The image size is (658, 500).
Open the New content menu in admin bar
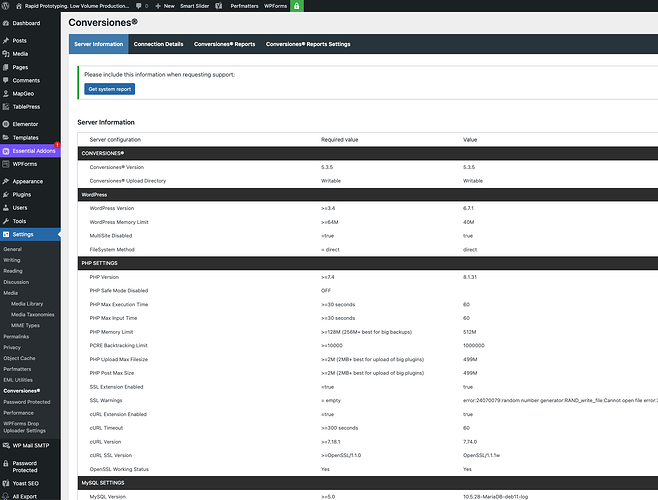pyautogui.click(x=164, y=5)
